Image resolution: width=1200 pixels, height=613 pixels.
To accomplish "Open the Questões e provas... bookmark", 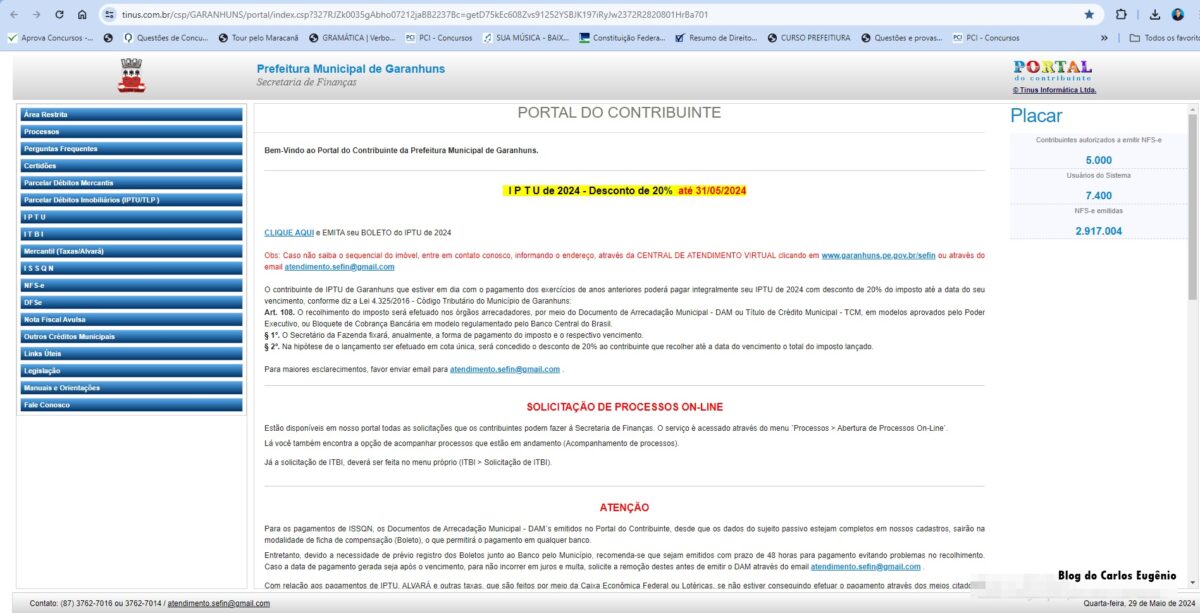I will pos(902,38).
